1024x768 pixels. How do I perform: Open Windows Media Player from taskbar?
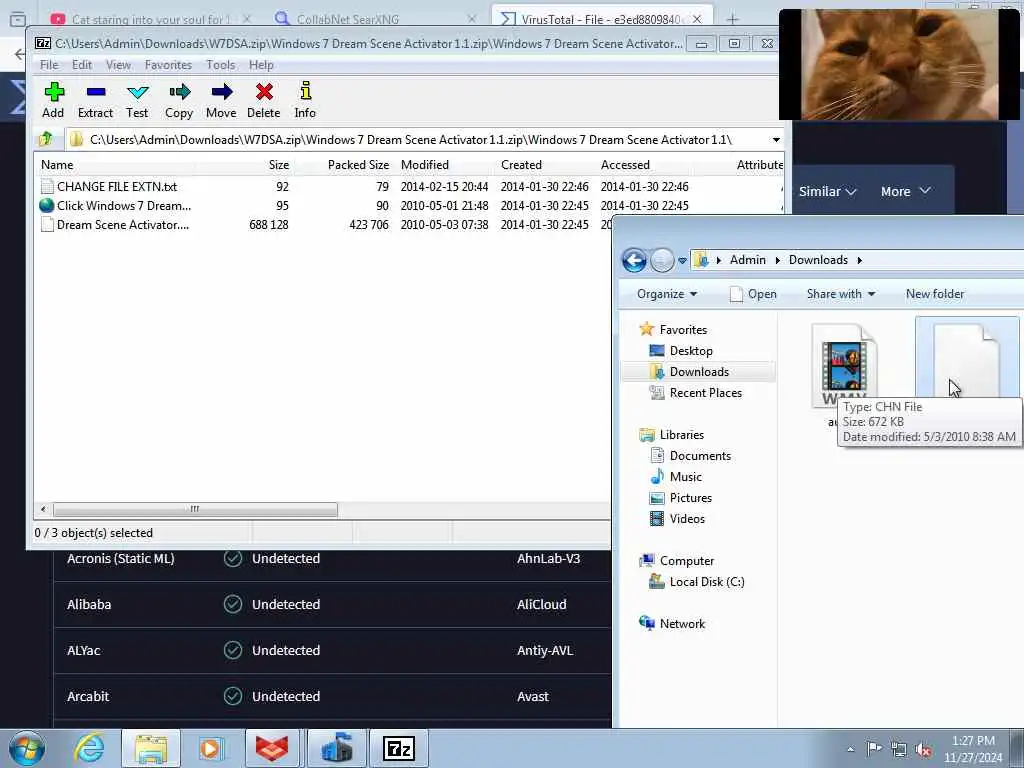(x=211, y=748)
